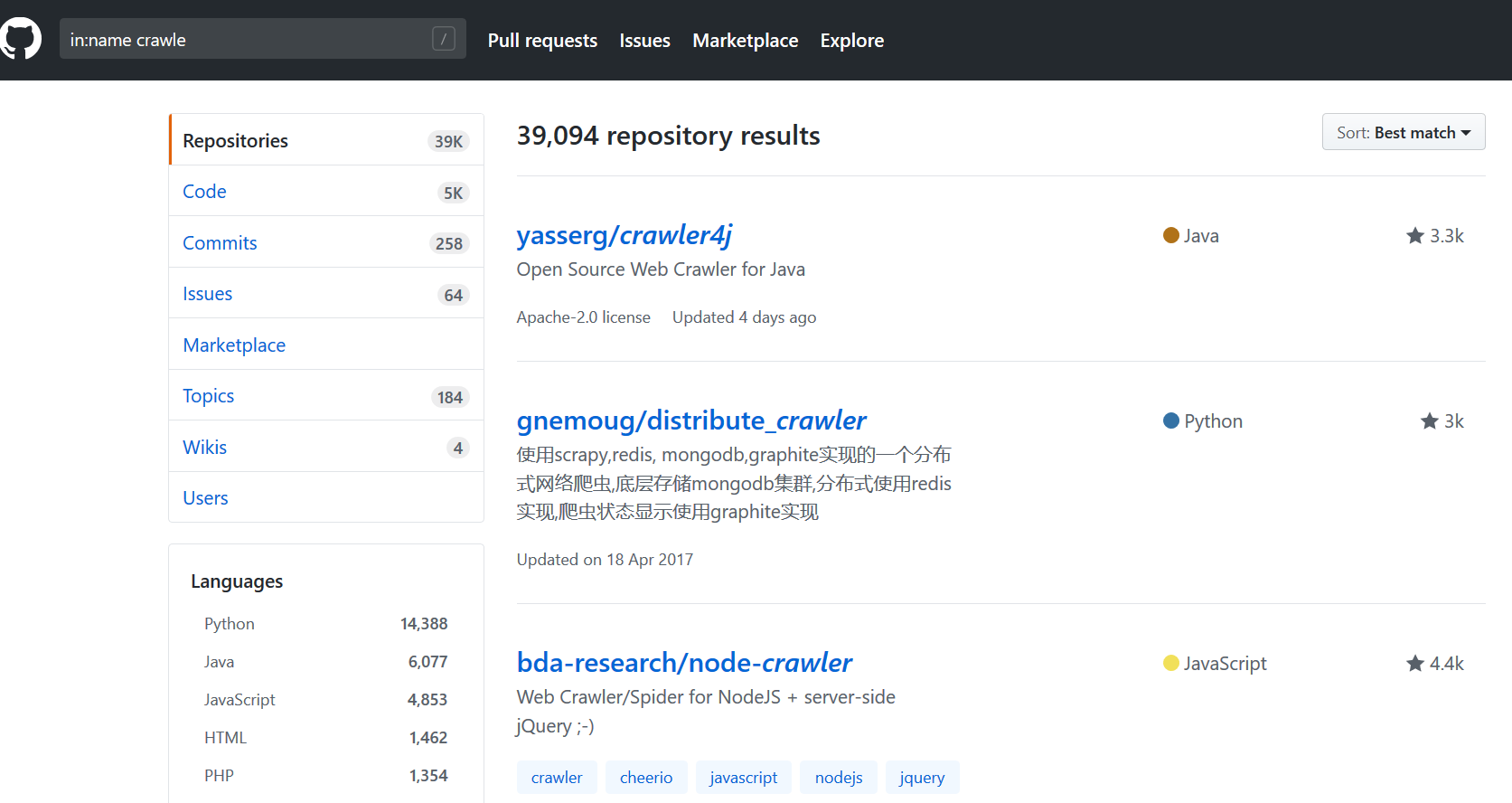Click the Open Source Web Crawler description

(x=661, y=269)
